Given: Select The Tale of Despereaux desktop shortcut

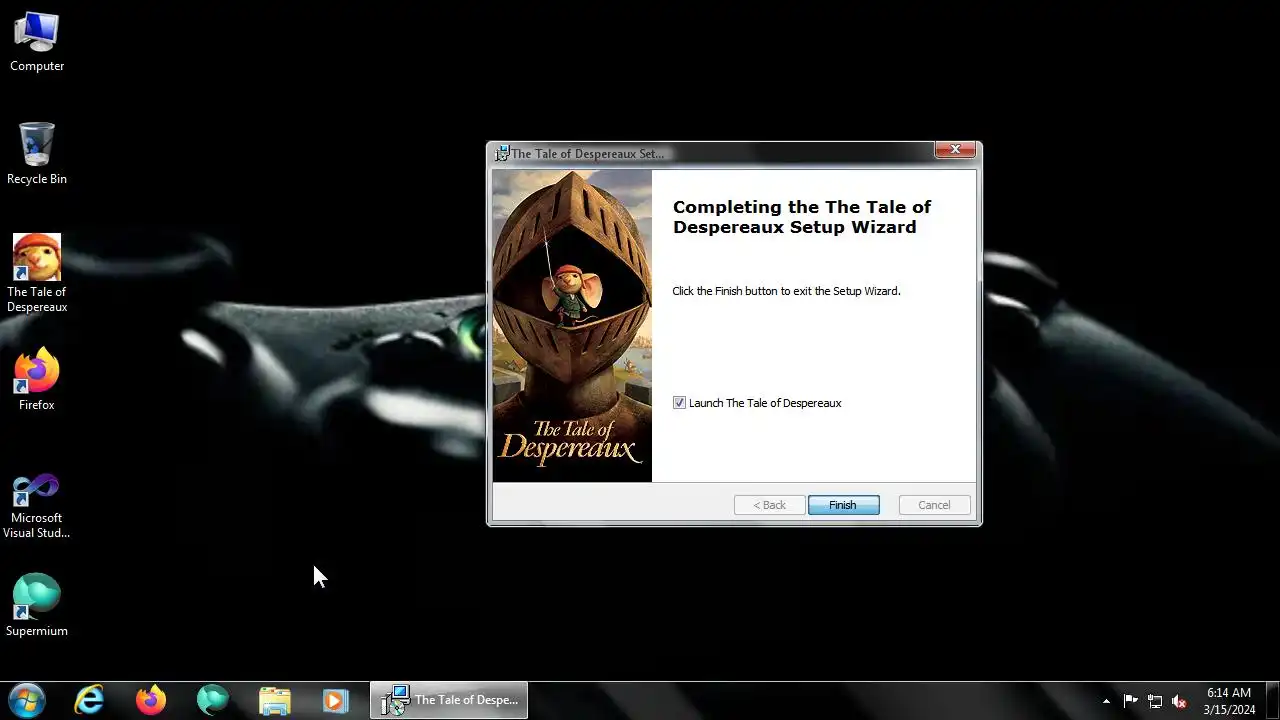Looking at the screenshot, I should point(37,273).
